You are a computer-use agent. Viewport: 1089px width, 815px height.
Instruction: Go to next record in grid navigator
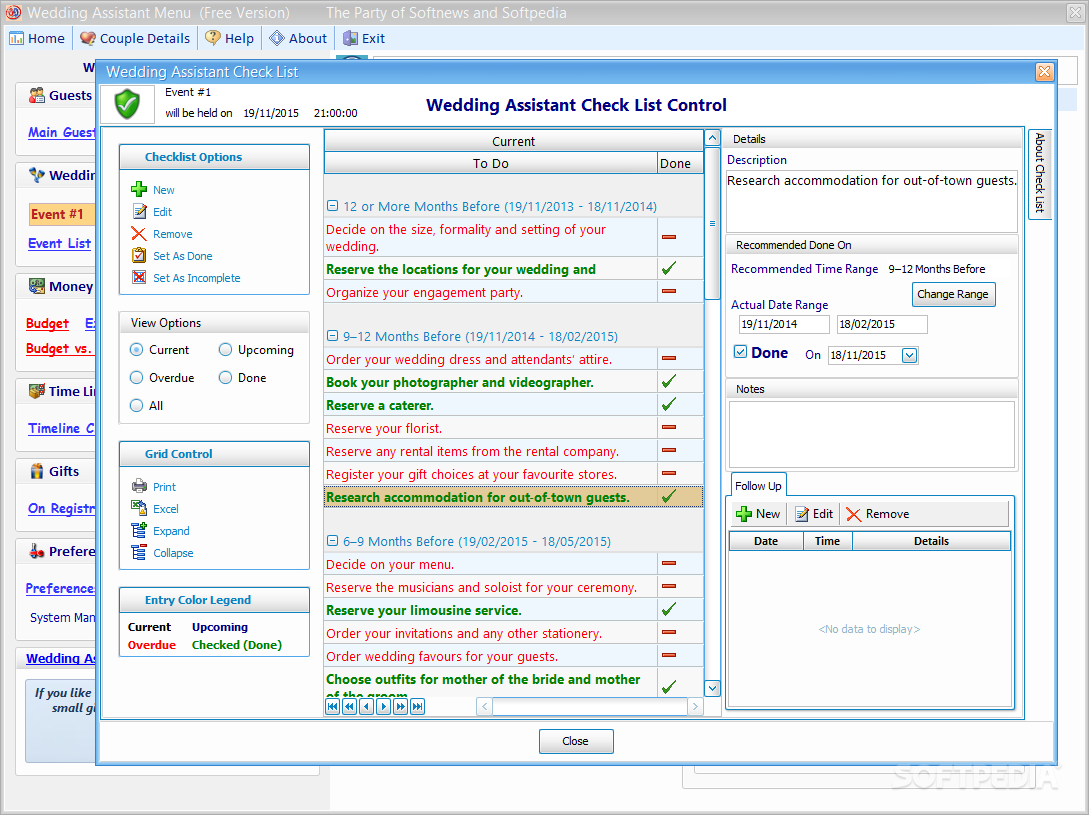coord(383,707)
